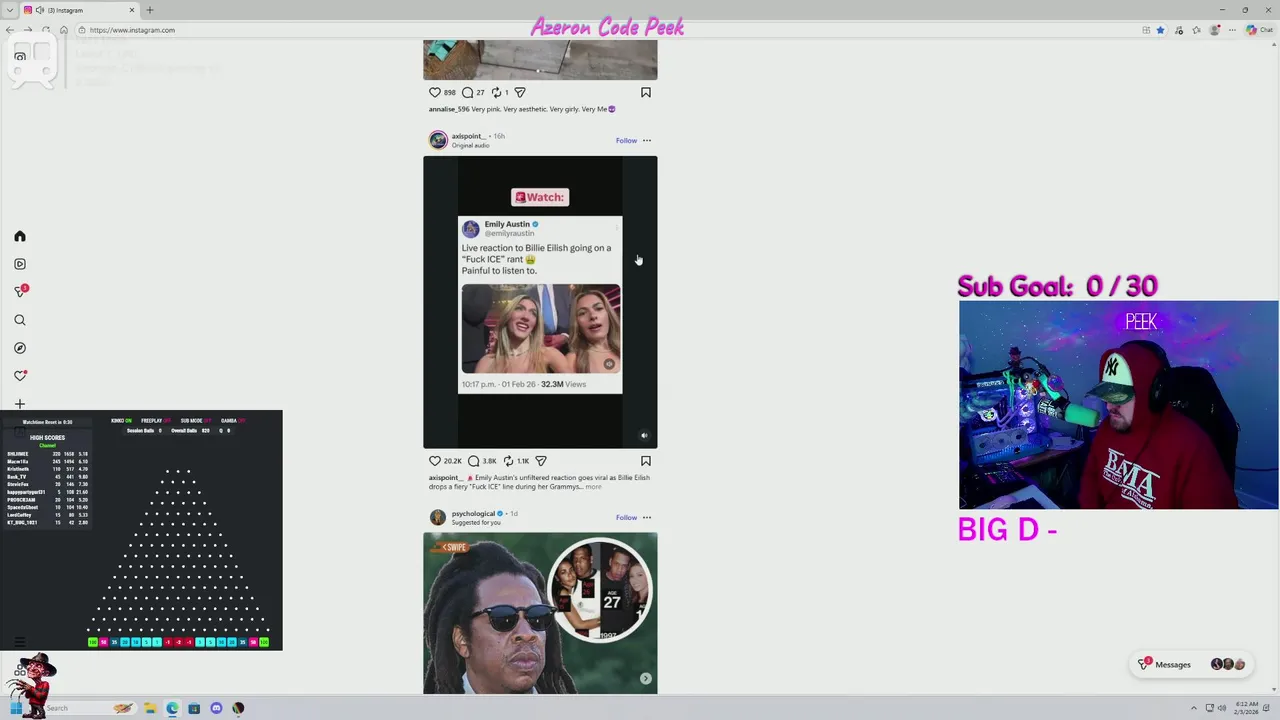The image size is (1280, 720).
Task: Go back in the browser
Action: click(x=10, y=30)
